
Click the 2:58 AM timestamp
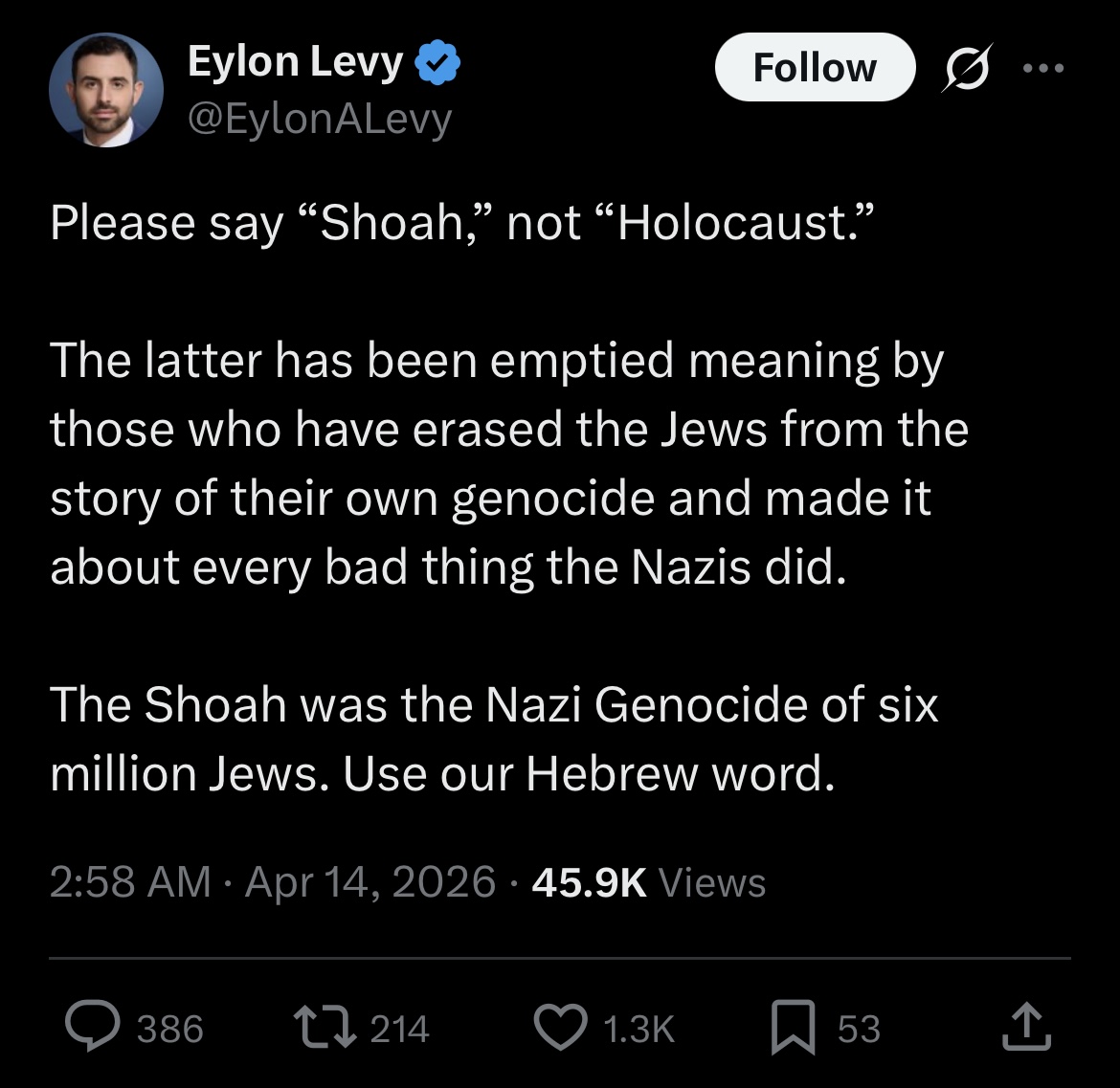point(130,880)
